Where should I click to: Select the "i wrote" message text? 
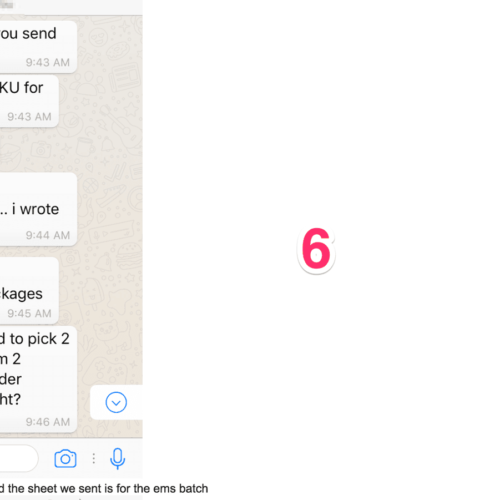[35, 209]
